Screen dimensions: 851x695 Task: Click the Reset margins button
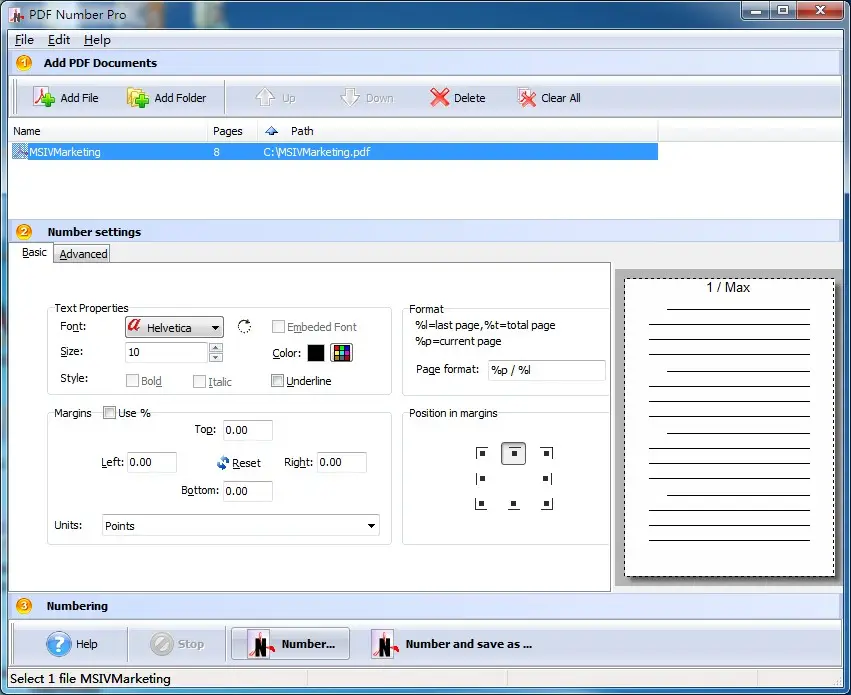point(239,463)
